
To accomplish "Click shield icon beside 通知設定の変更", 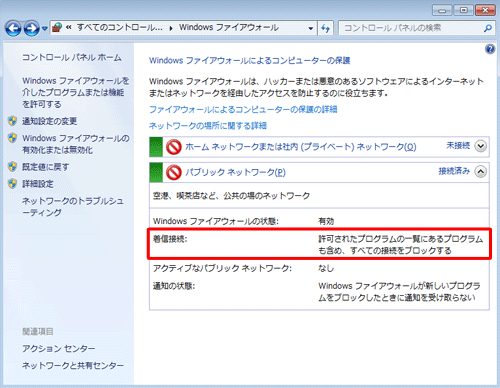I will click(x=13, y=121).
